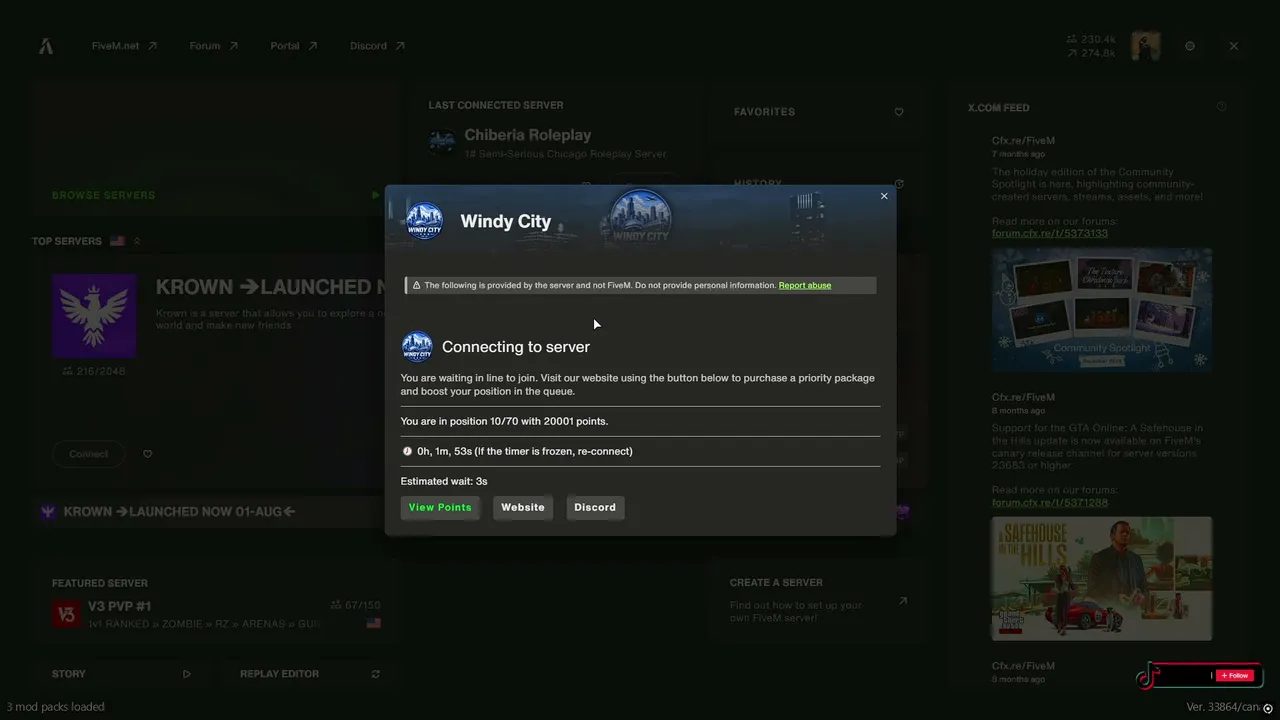This screenshot has height=720, width=1280.
Task: Click the Windy City logo in the dialog header
Action: coord(424,221)
